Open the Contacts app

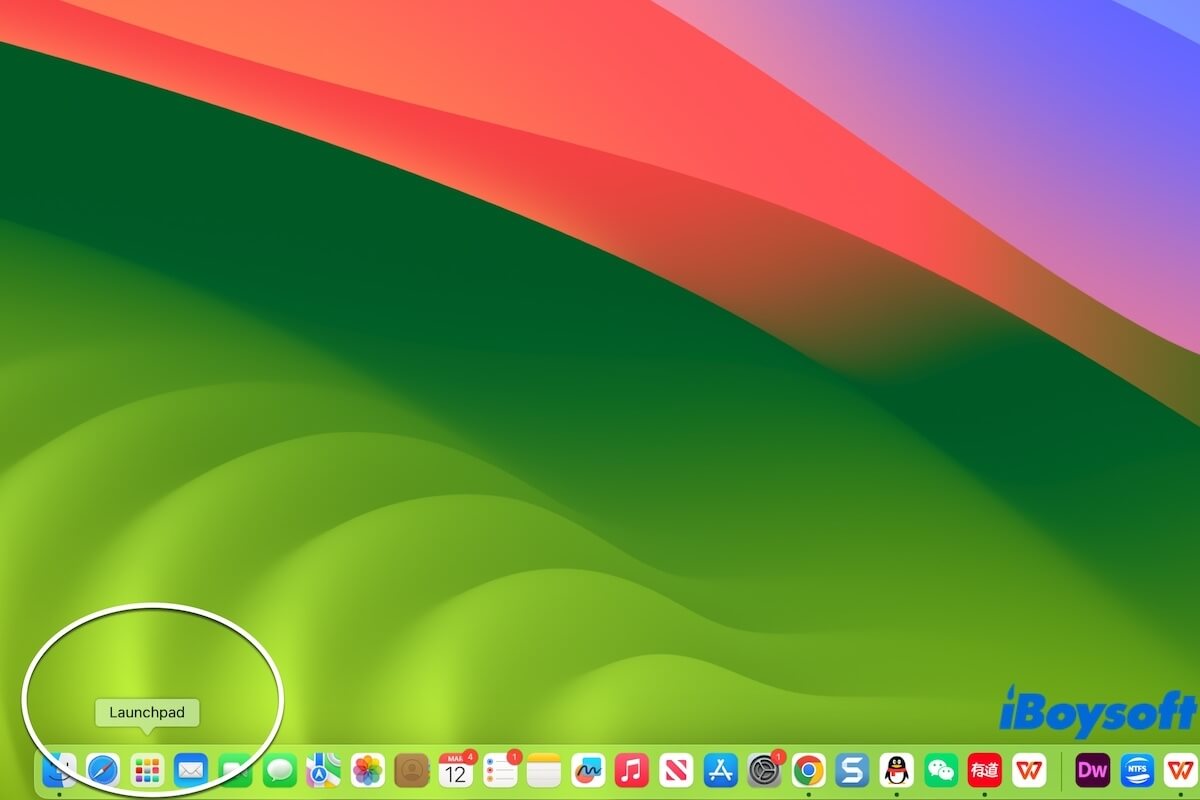(x=410, y=770)
